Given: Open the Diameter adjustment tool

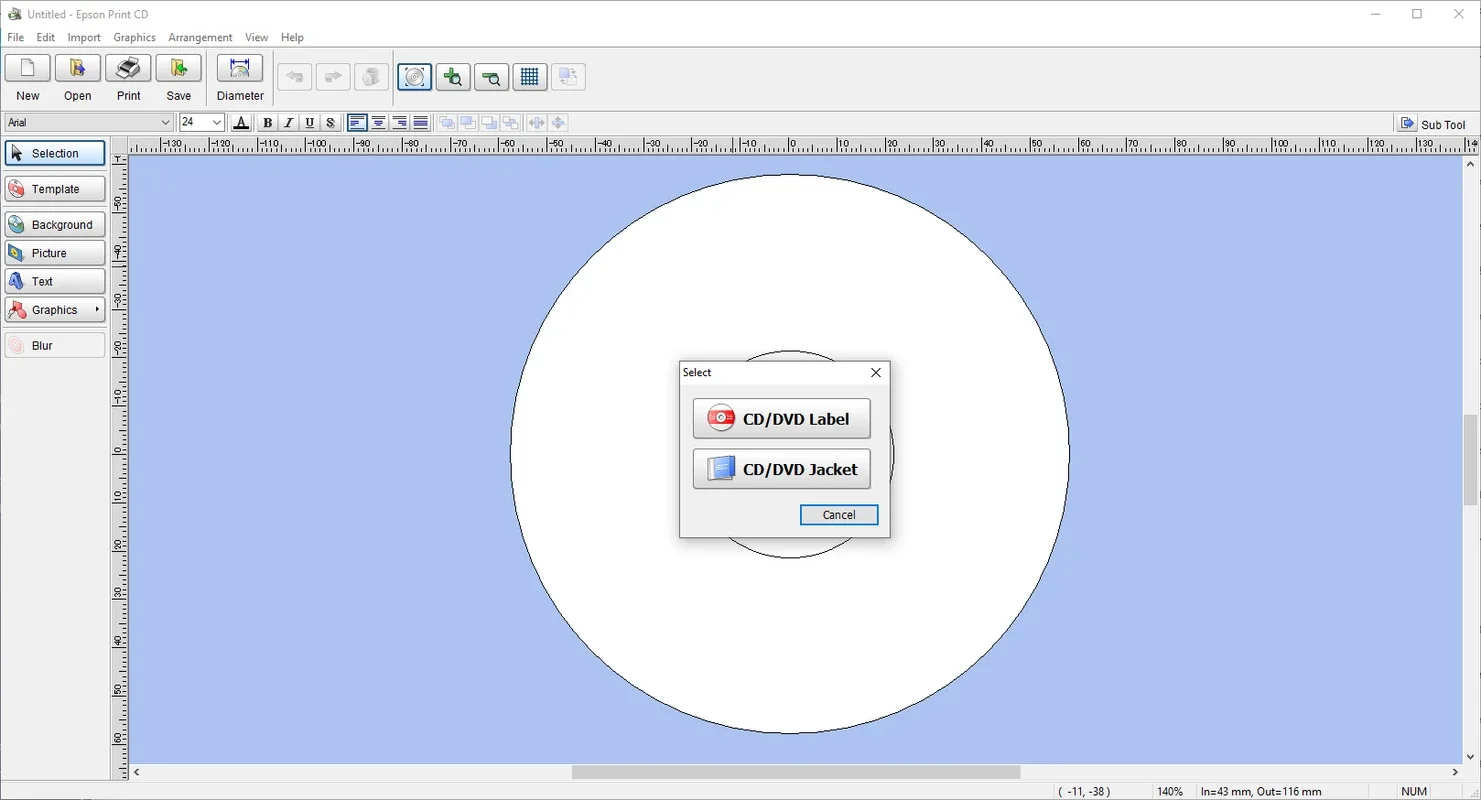Looking at the screenshot, I should pos(240,69).
